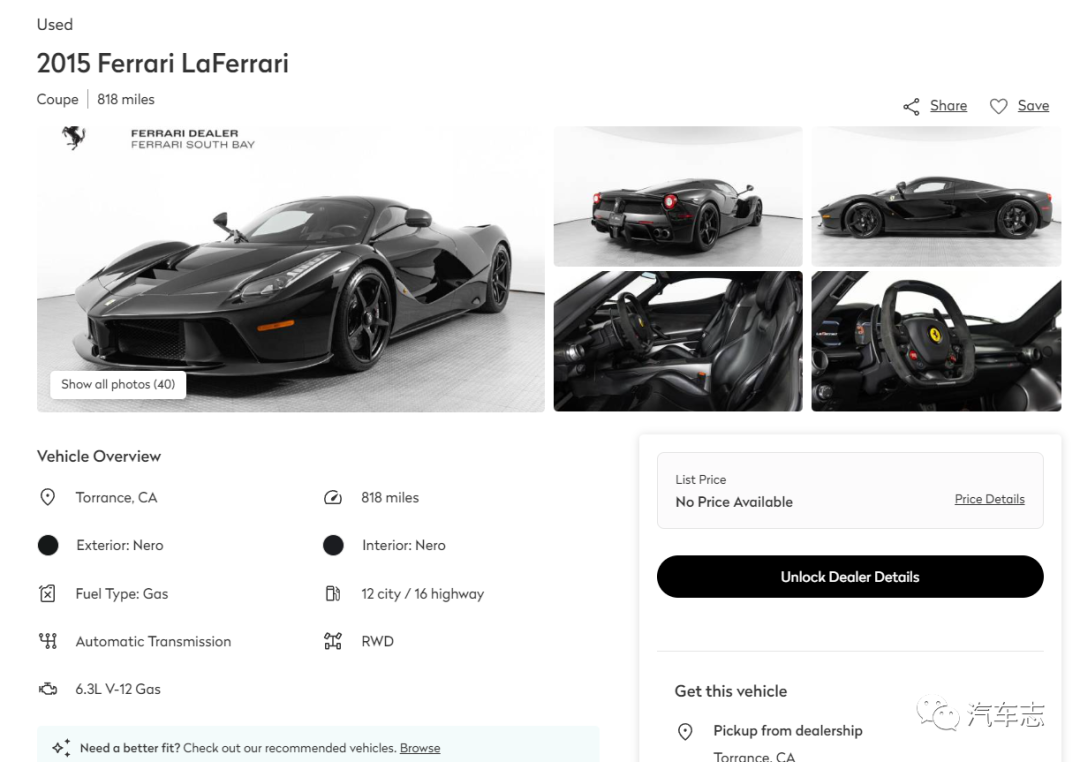Click the location pin icon beside Torrance, CA
Viewport: 1080px width, 762px height.
point(48,497)
